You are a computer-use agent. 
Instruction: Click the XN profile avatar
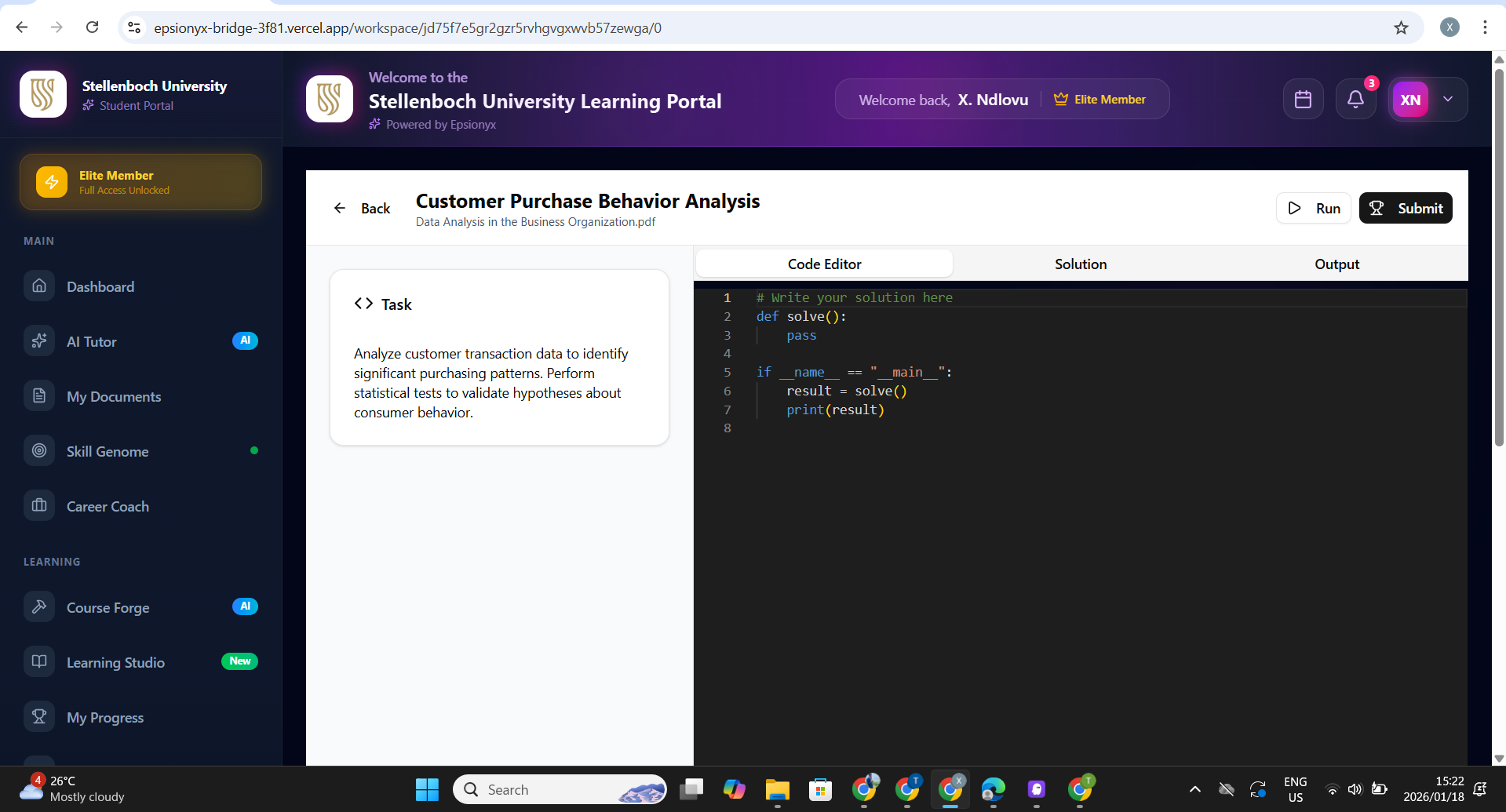tap(1410, 100)
